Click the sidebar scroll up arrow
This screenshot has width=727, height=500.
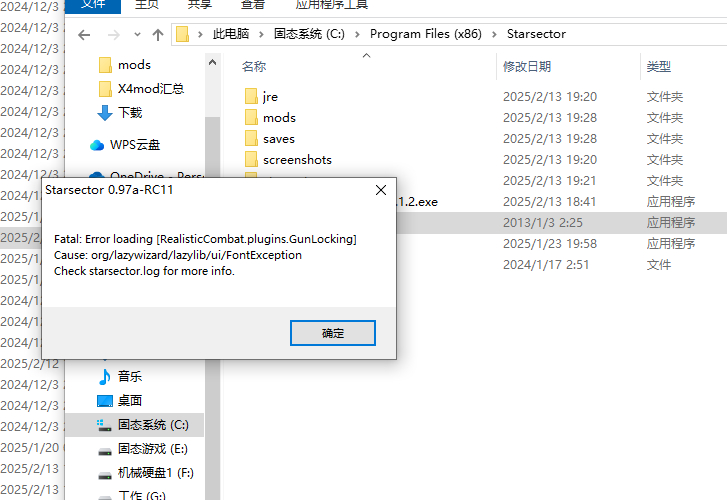tap(212, 62)
